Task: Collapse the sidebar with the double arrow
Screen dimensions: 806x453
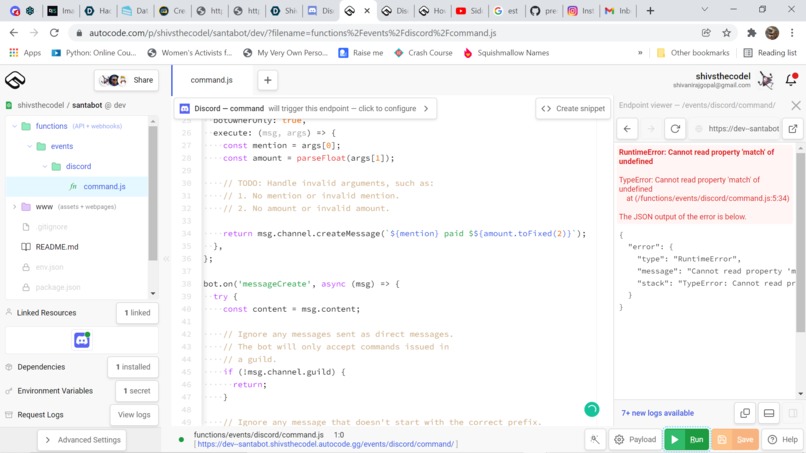Action: (x=166, y=259)
